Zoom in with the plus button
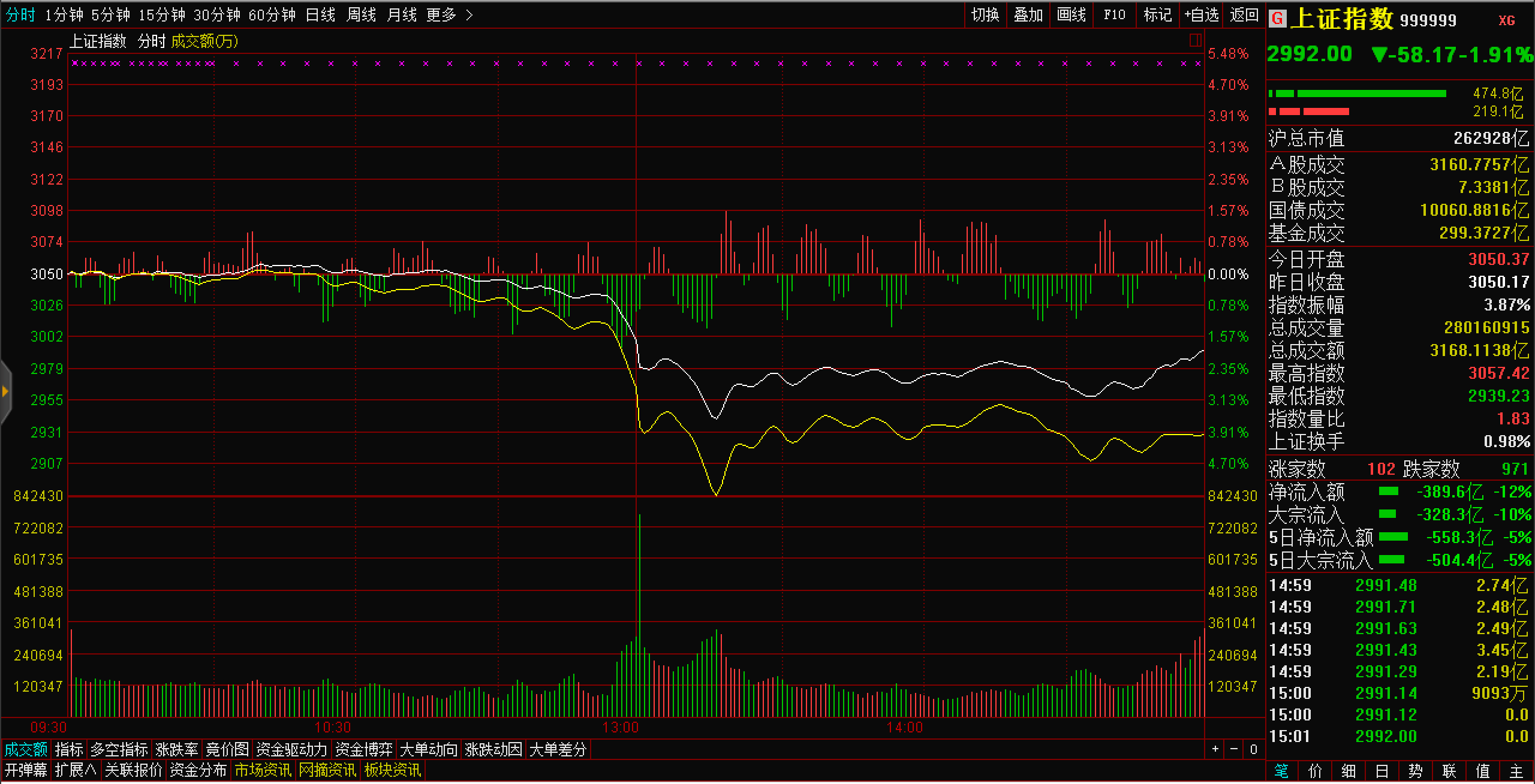The width and height of the screenshot is (1535, 784). pyautogui.click(x=1215, y=749)
